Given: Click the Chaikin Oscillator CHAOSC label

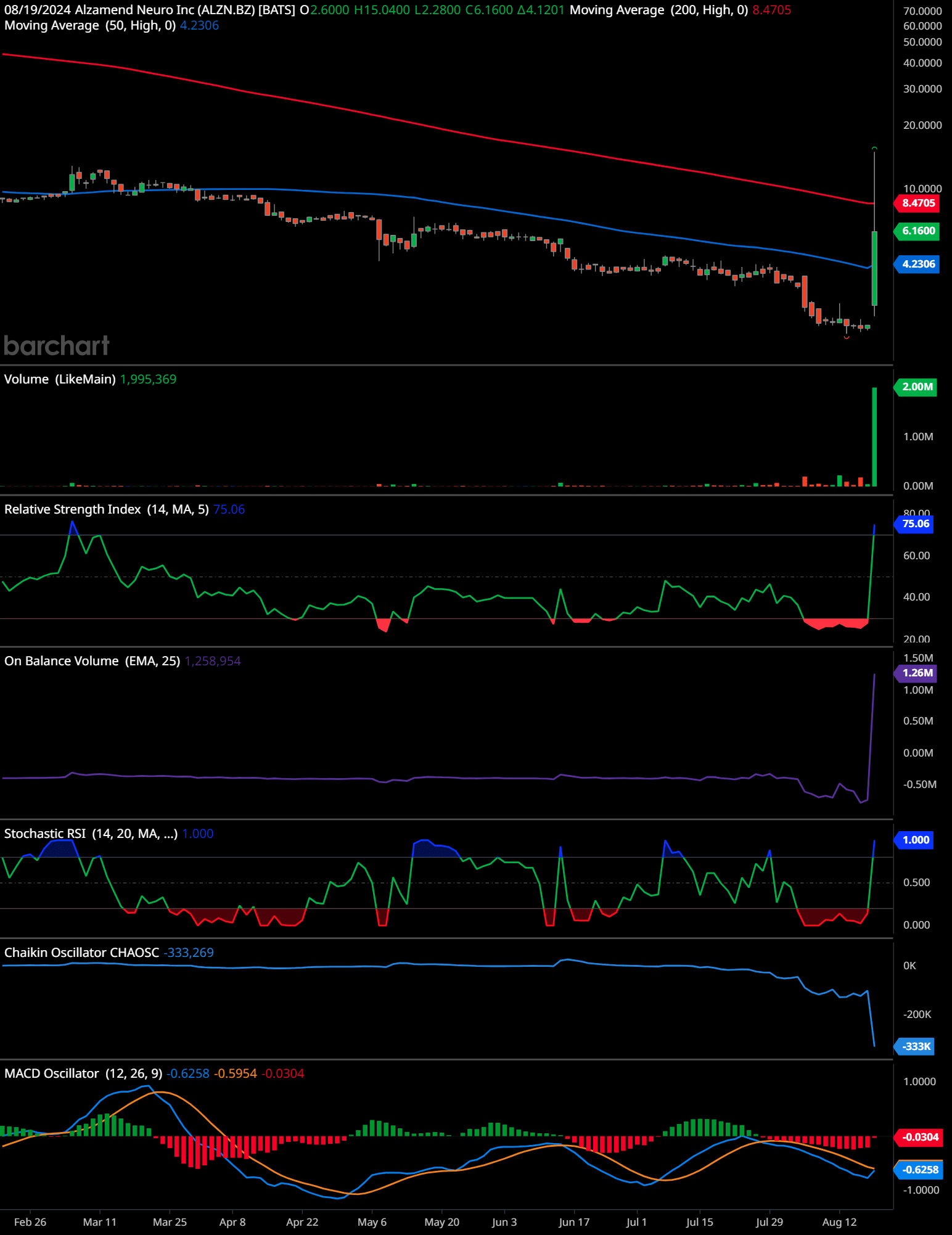Looking at the screenshot, I should [x=82, y=953].
